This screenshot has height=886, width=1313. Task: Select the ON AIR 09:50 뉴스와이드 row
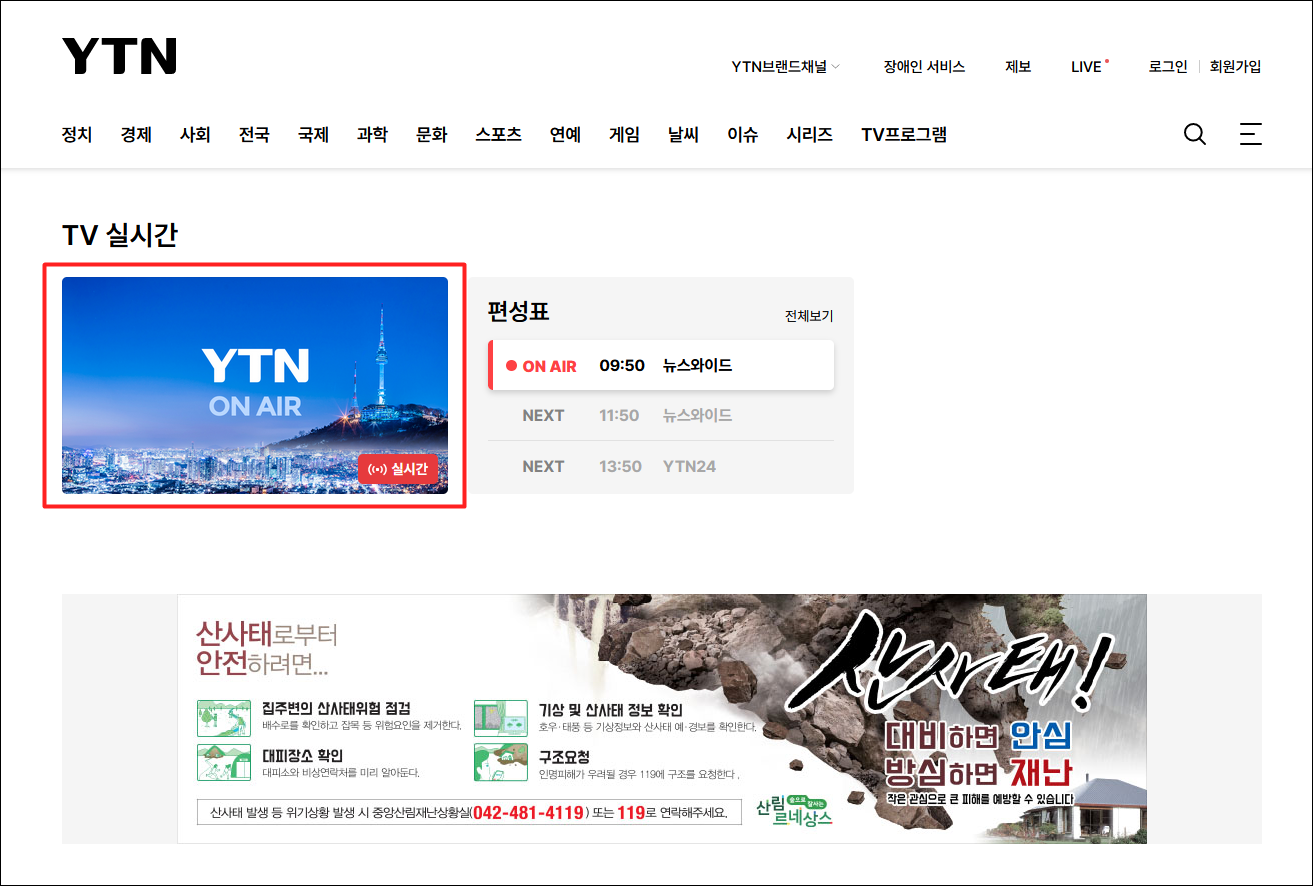(x=661, y=365)
